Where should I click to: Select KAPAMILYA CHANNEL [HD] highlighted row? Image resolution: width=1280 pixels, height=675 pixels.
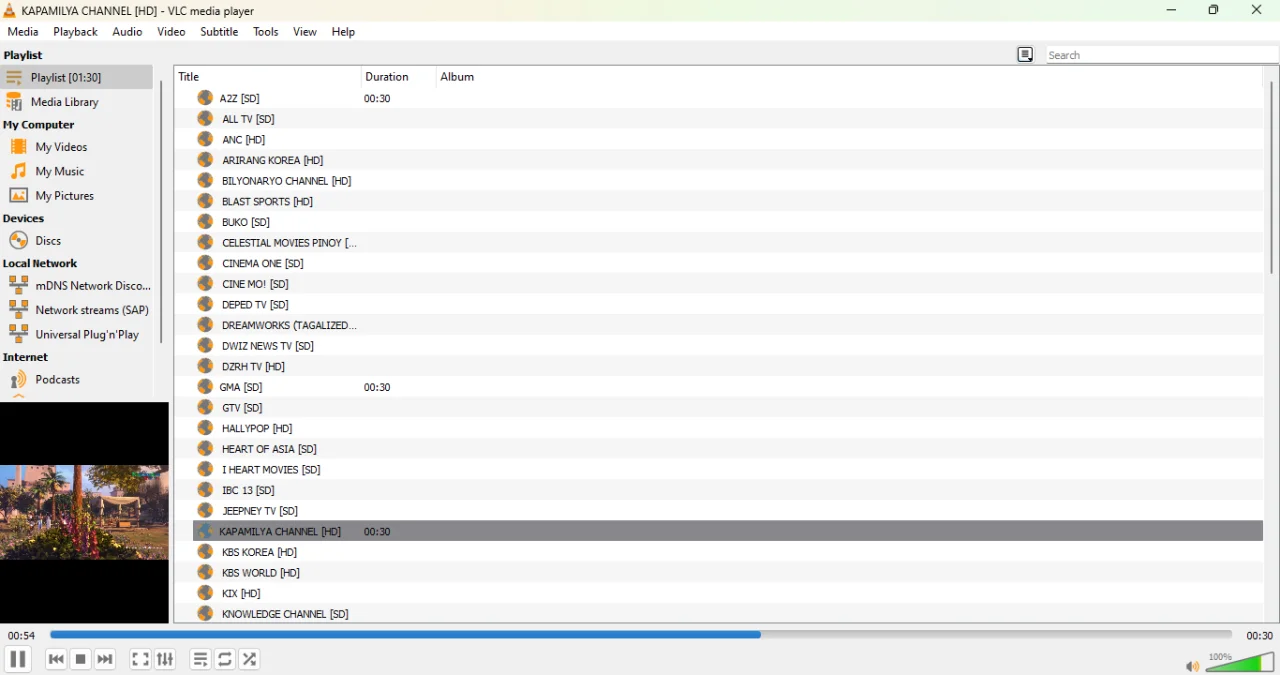point(728,531)
